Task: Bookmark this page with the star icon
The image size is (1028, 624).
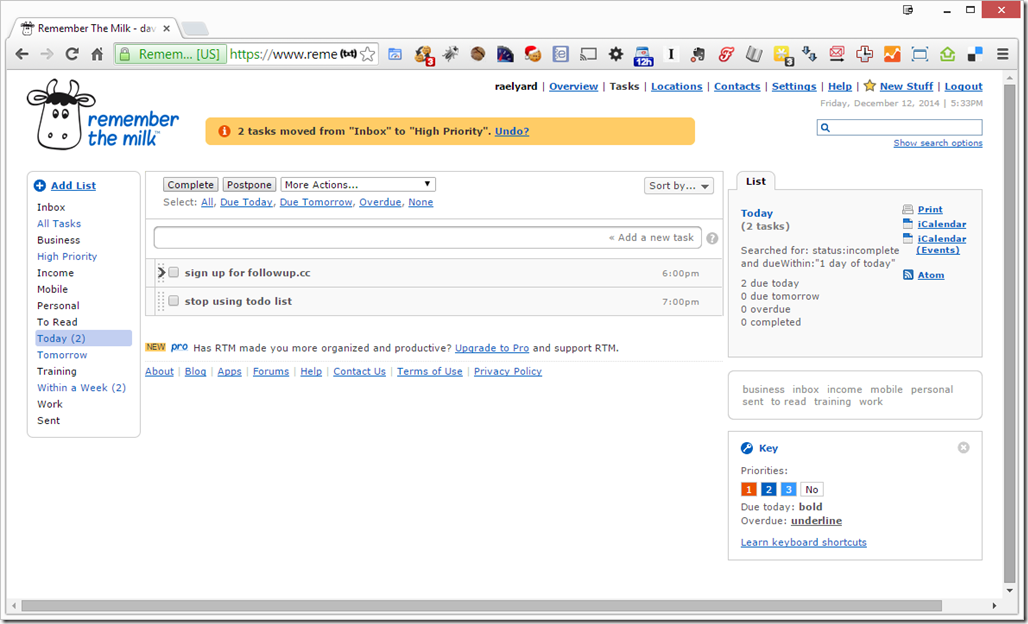Action: pos(368,54)
